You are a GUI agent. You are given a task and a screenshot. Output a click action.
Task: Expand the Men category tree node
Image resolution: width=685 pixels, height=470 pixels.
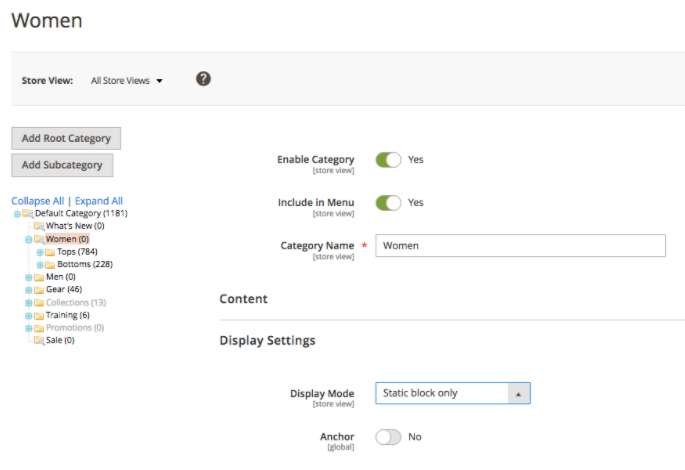pos(29,277)
